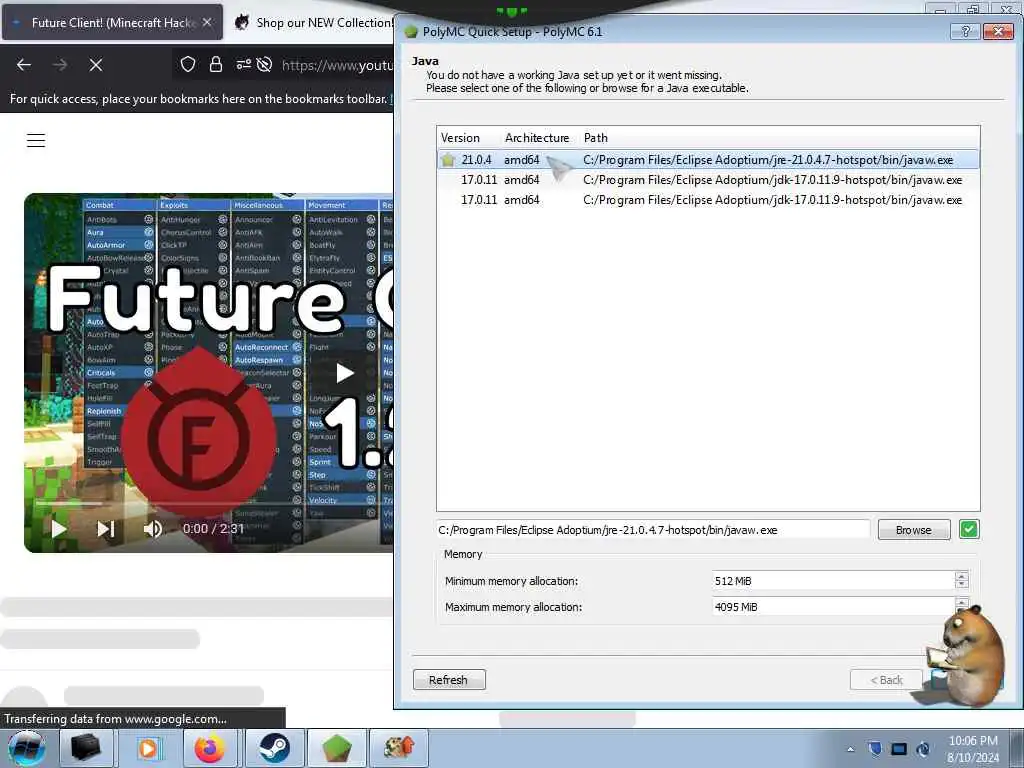Screen dimensions: 1024x768
Task: Open the media player taskbar icon
Action: 148,748
